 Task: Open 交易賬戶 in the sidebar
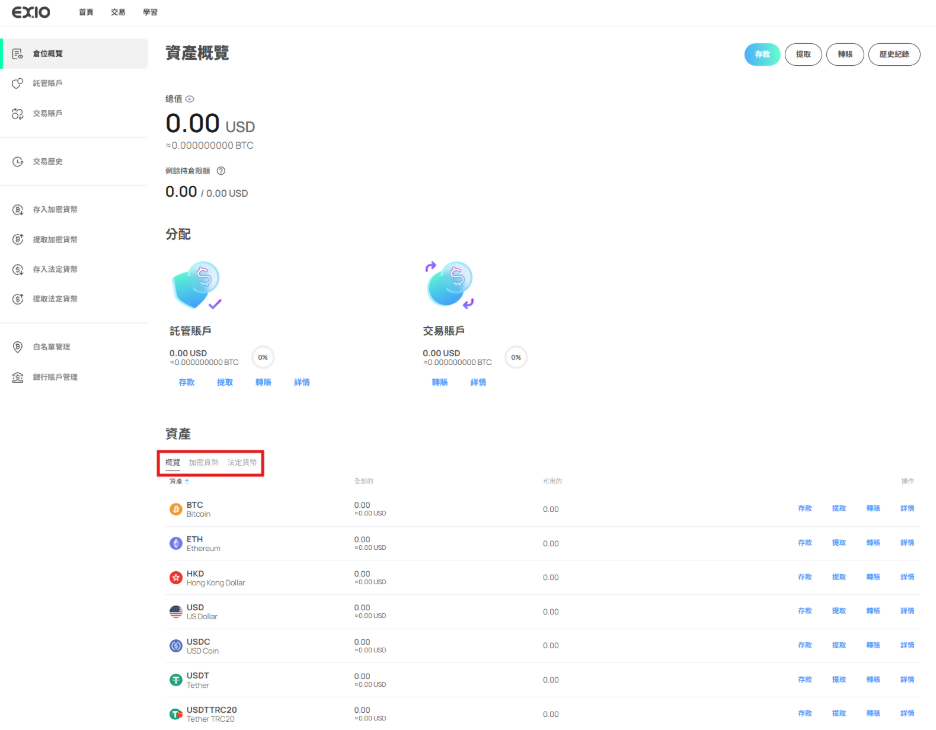pyautogui.click(x=47, y=114)
